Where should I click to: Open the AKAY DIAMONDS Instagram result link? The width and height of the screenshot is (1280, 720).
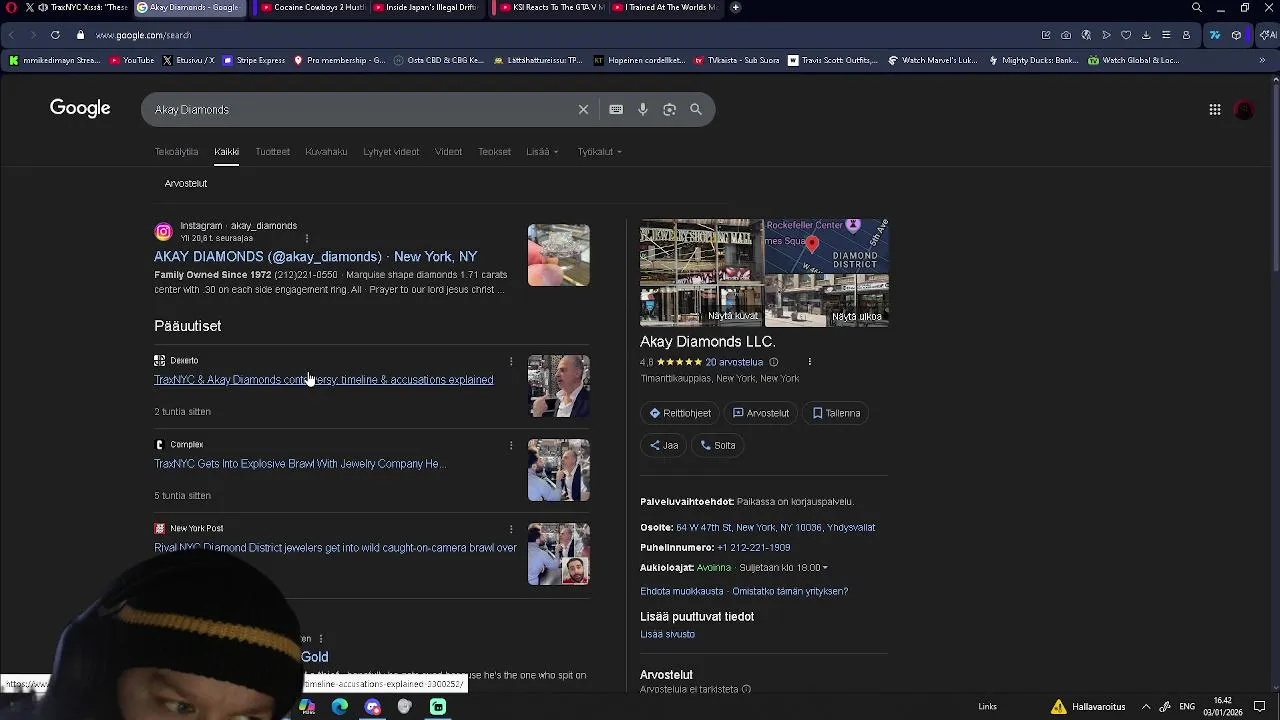pyautogui.click(x=316, y=257)
